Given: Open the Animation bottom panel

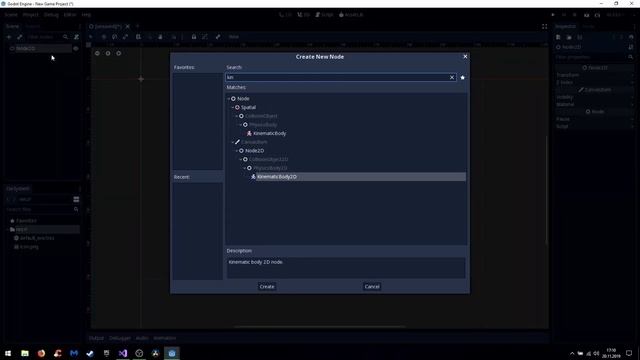Looking at the screenshot, I should coord(164,338).
